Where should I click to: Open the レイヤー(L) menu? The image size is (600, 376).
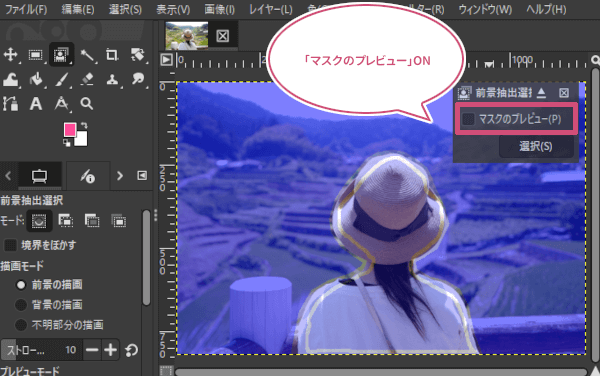(x=271, y=9)
